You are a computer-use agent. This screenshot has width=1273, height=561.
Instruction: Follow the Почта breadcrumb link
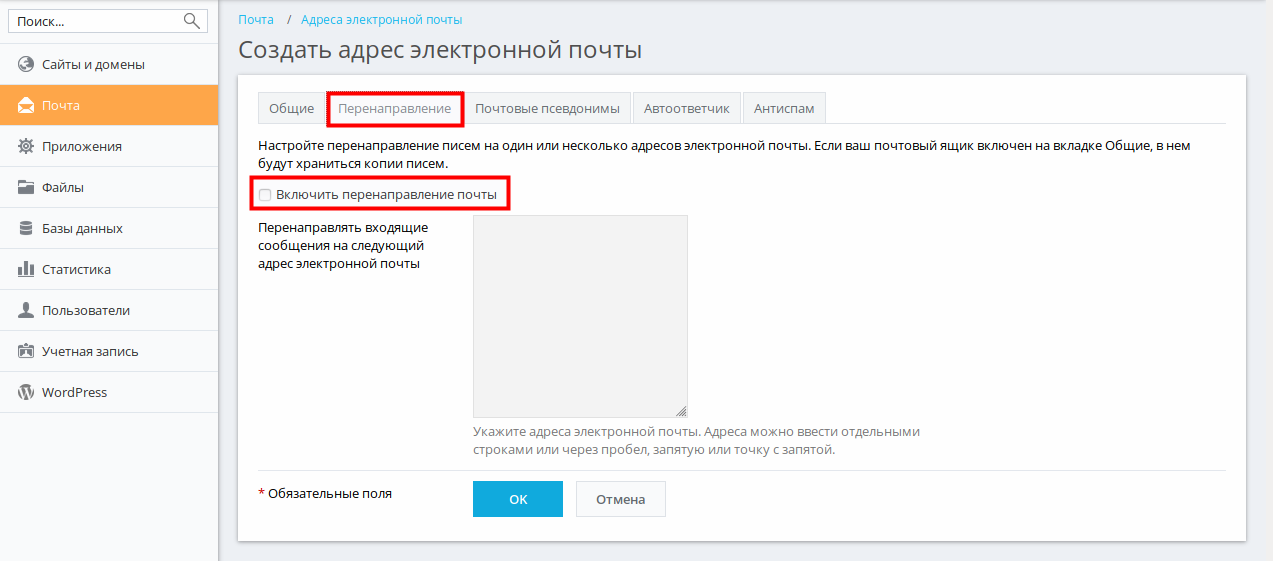pyautogui.click(x=256, y=19)
